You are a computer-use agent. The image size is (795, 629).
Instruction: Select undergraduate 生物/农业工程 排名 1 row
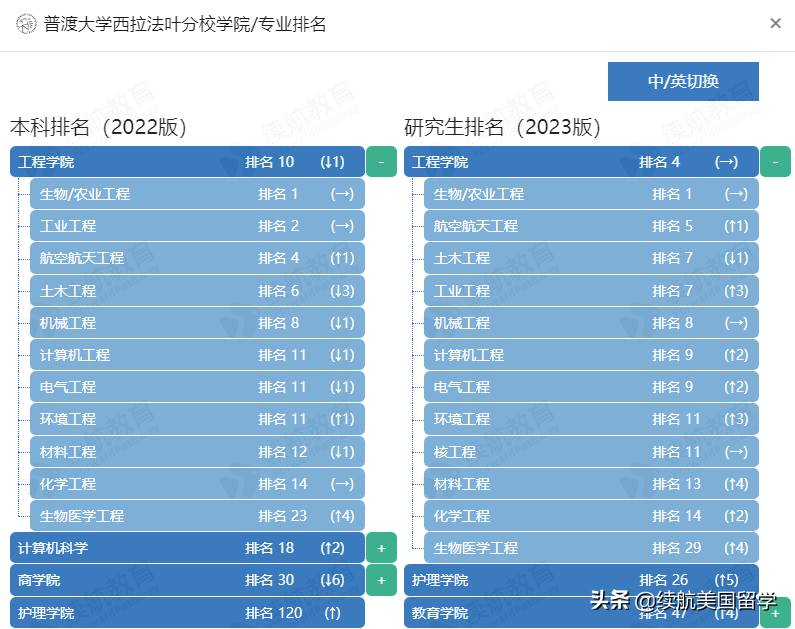(197, 194)
